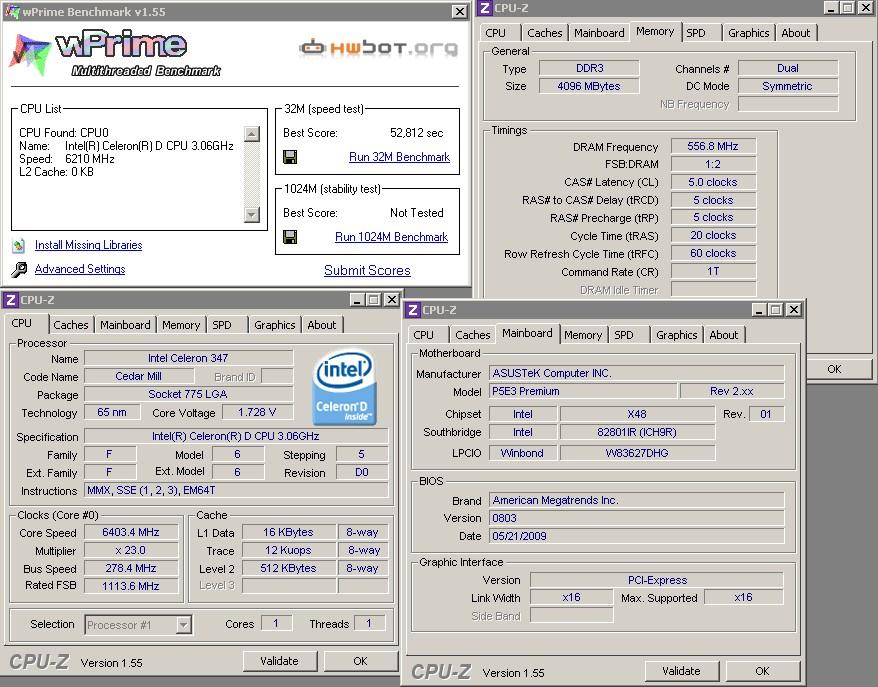Viewport: 878px width, 687px height.
Task: Click the wPrime logo graphic
Action: coord(115,53)
